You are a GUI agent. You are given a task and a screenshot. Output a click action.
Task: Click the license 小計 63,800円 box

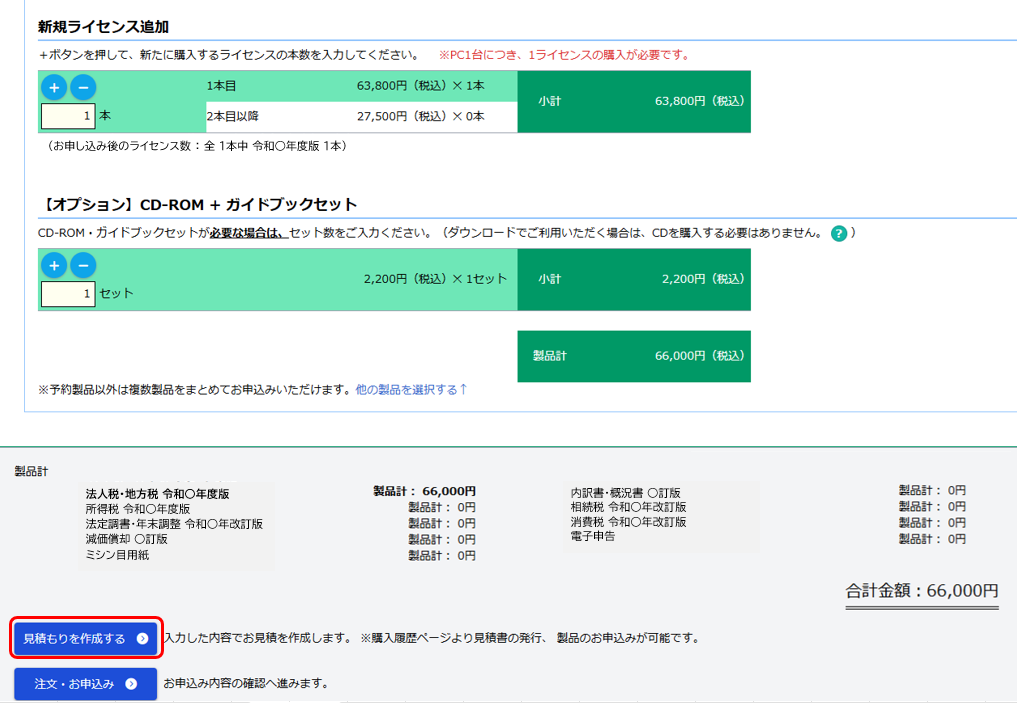(634, 102)
